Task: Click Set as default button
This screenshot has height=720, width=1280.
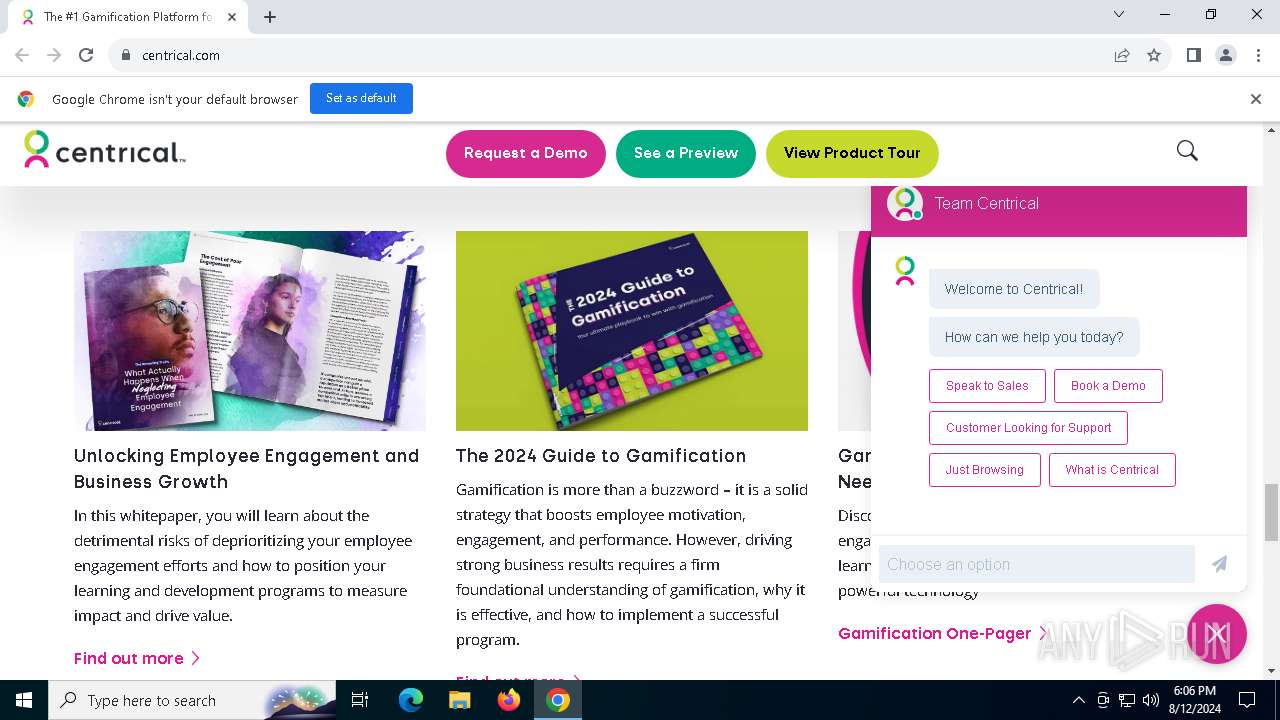Action: tap(361, 98)
